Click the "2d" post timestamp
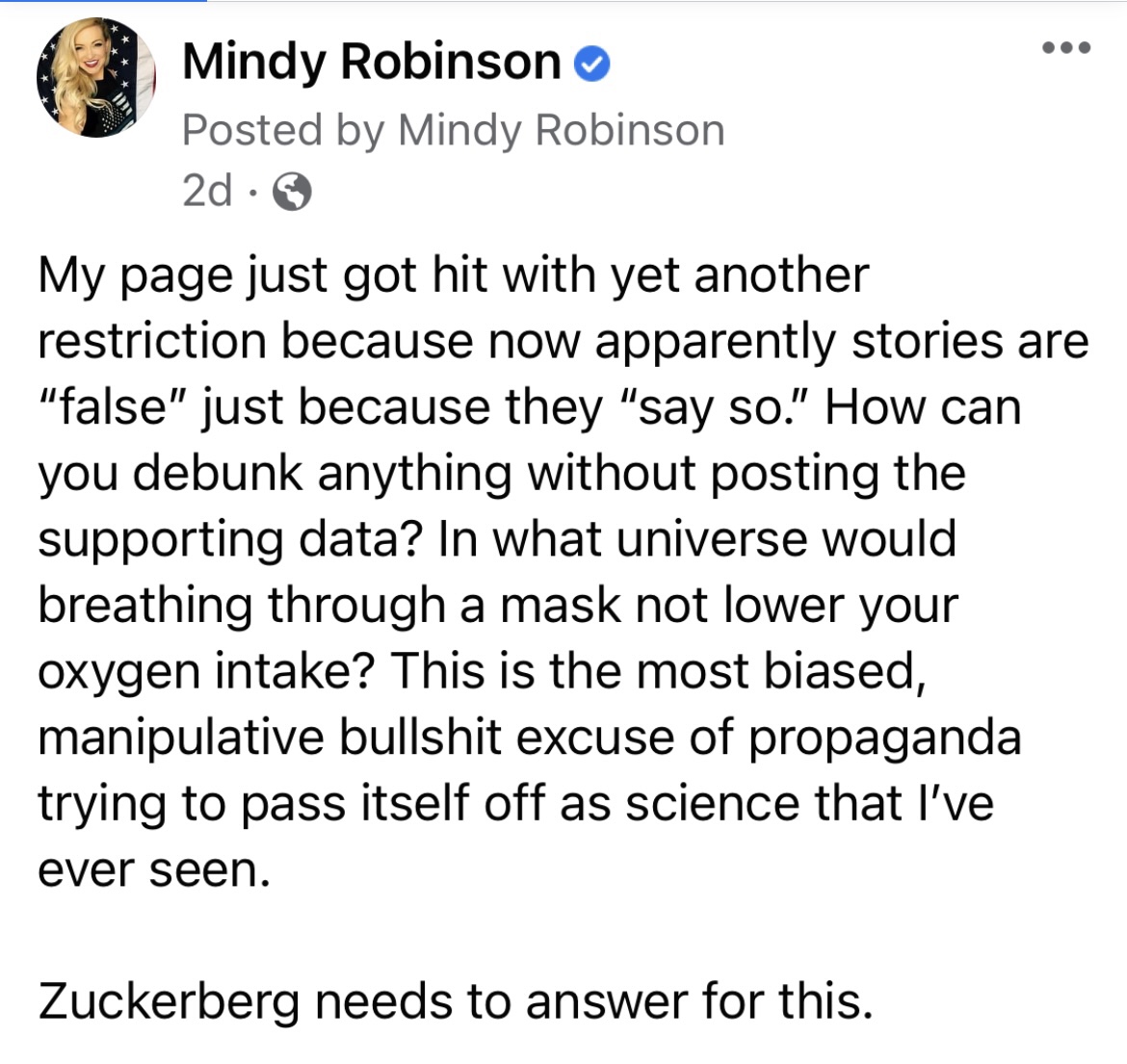1127x1064 pixels. (206, 192)
